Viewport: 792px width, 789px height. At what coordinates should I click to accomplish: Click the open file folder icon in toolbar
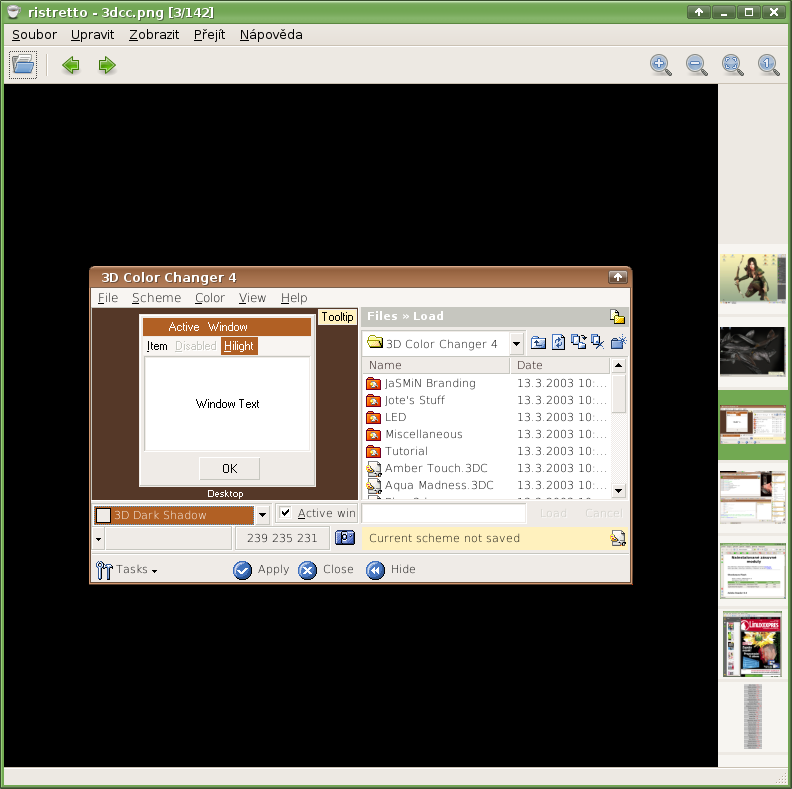(23, 65)
